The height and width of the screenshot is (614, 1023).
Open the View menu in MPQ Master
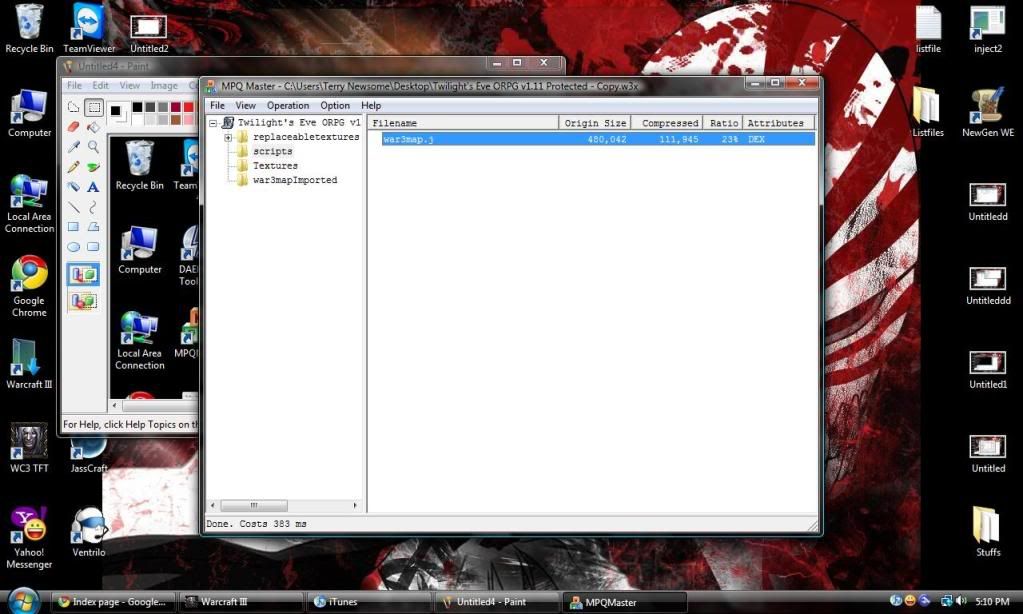[245, 105]
